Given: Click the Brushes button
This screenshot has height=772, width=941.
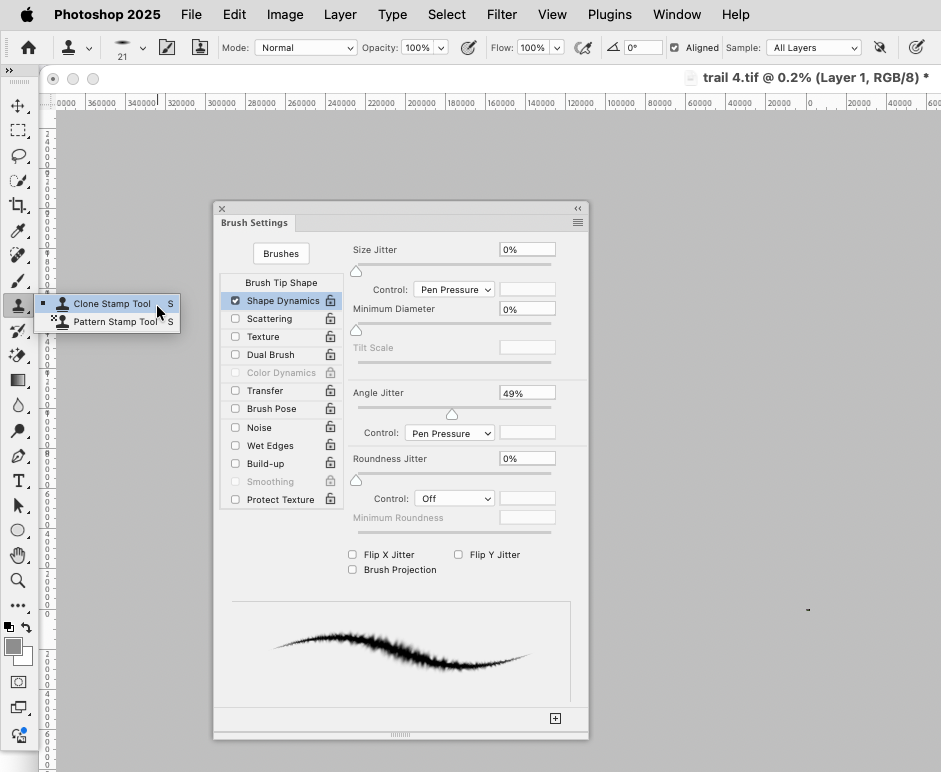Looking at the screenshot, I should [281, 253].
